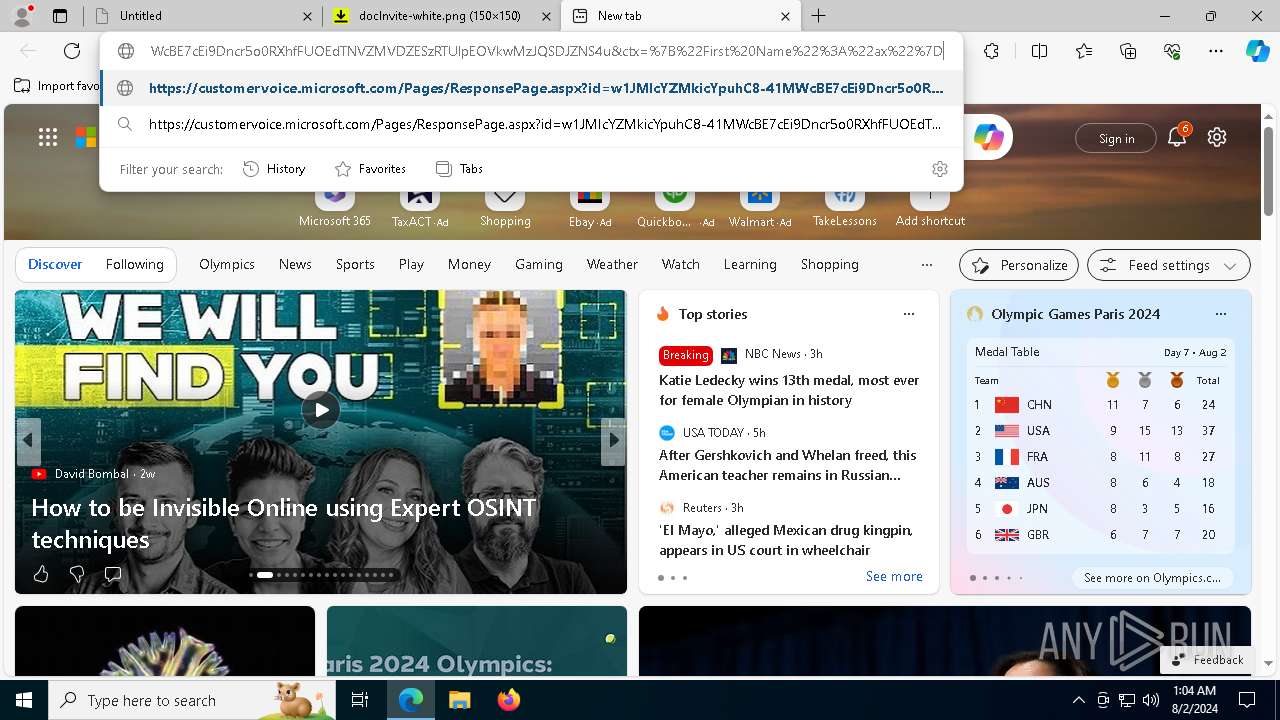1280x720 pixels.
Task: Expand Feed settings dropdown
Action: pos(1168,265)
